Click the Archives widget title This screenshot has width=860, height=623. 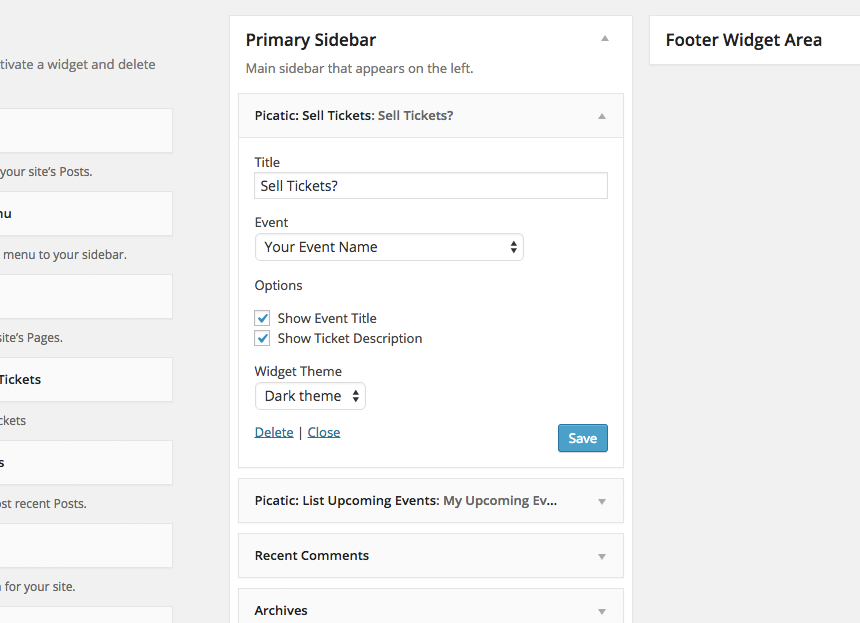pos(281,610)
